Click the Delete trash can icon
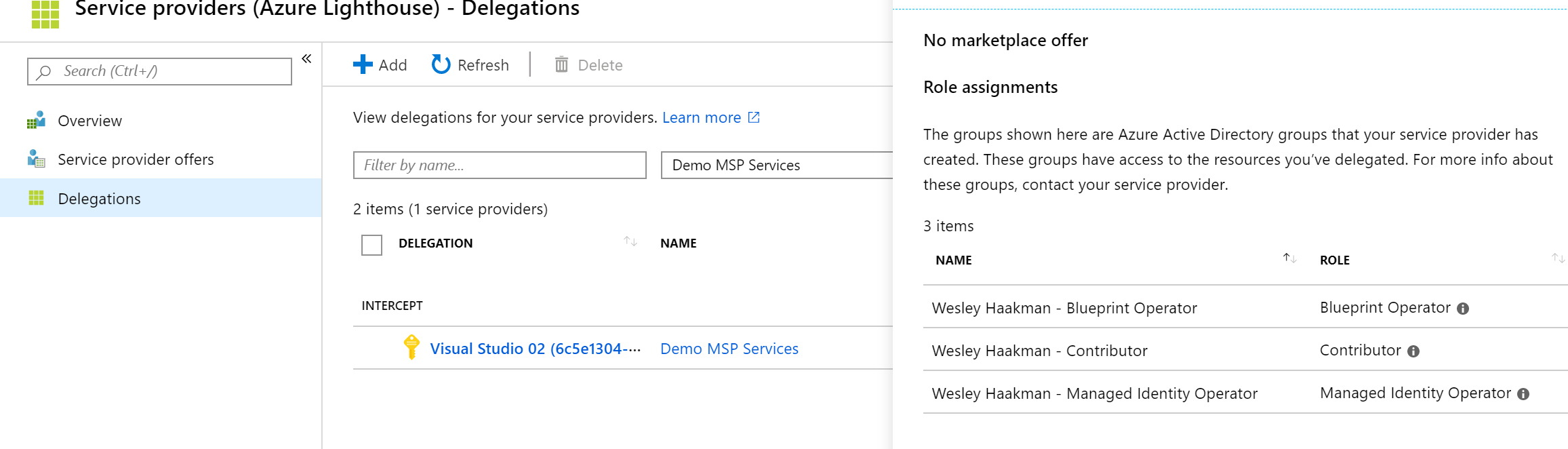The height and width of the screenshot is (449, 1568). pyautogui.click(x=561, y=64)
